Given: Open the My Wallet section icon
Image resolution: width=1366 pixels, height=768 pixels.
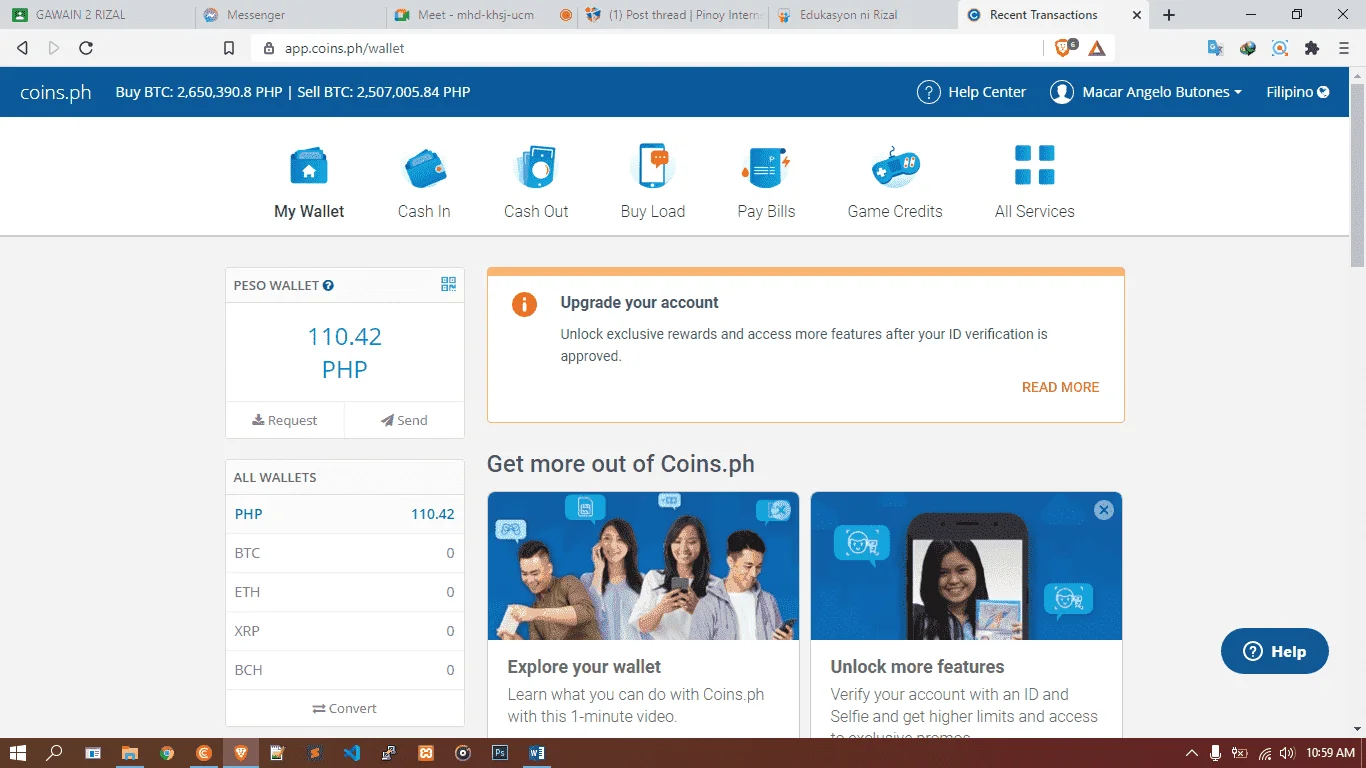Looking at the screenshot, I should (x=309, y=166).
